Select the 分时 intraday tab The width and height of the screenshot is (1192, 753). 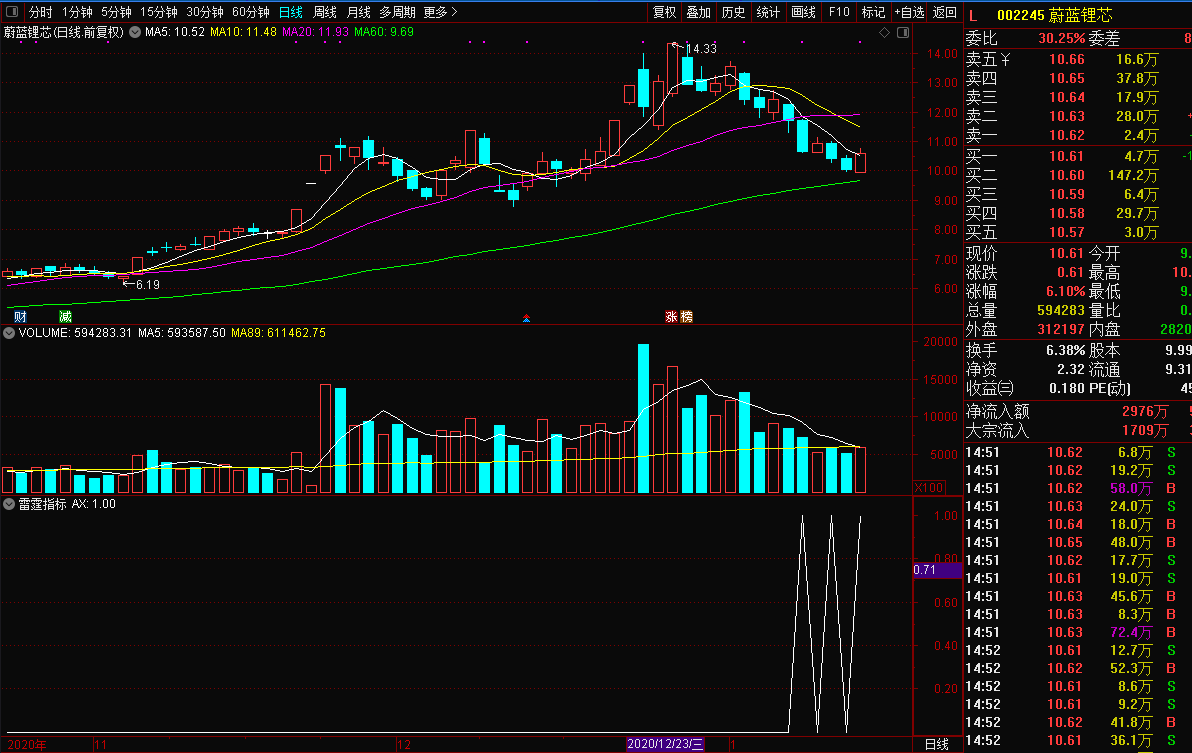coord(40,12)
